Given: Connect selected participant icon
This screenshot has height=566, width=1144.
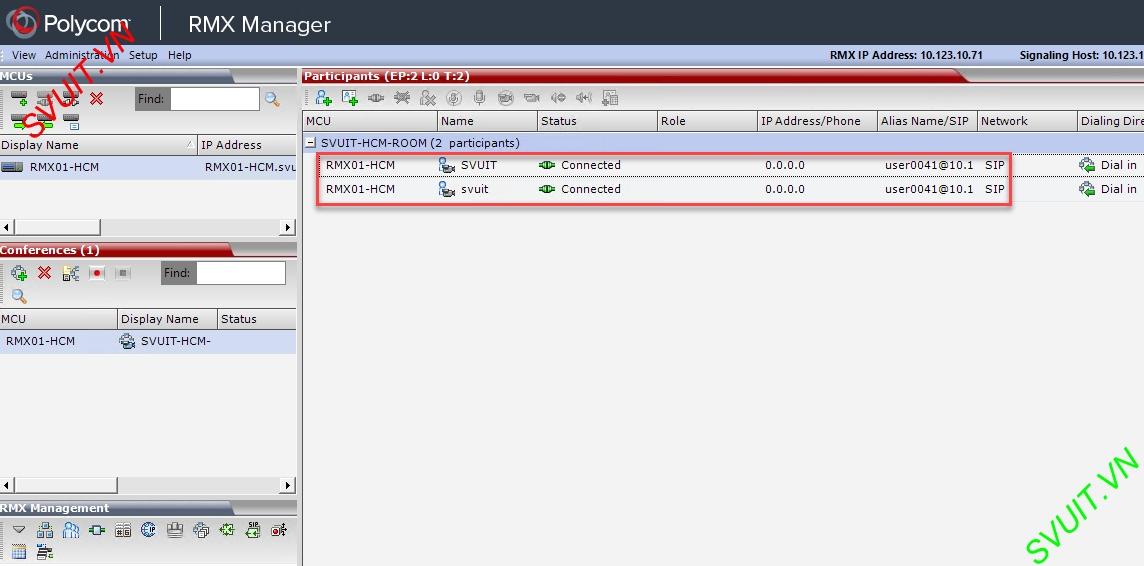Looking at the screenshot, I should [376, 97].
